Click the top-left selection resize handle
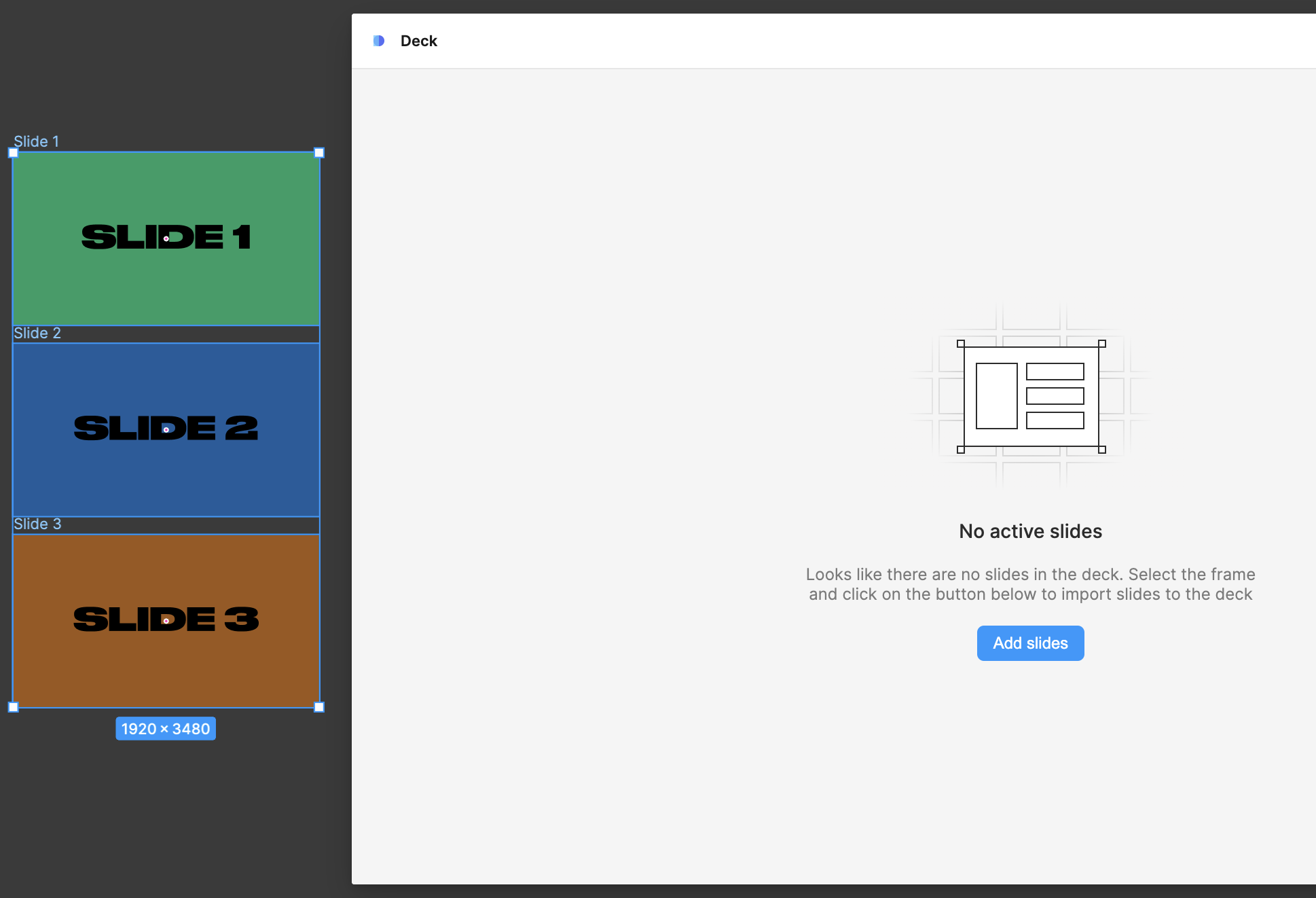 [13, 153]
